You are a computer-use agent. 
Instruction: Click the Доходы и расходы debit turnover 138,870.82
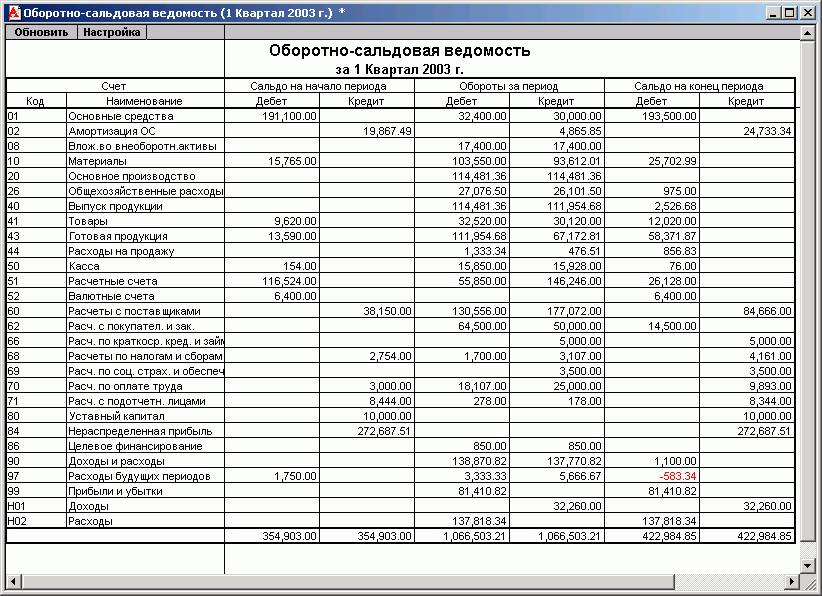(x=479, y=462)
